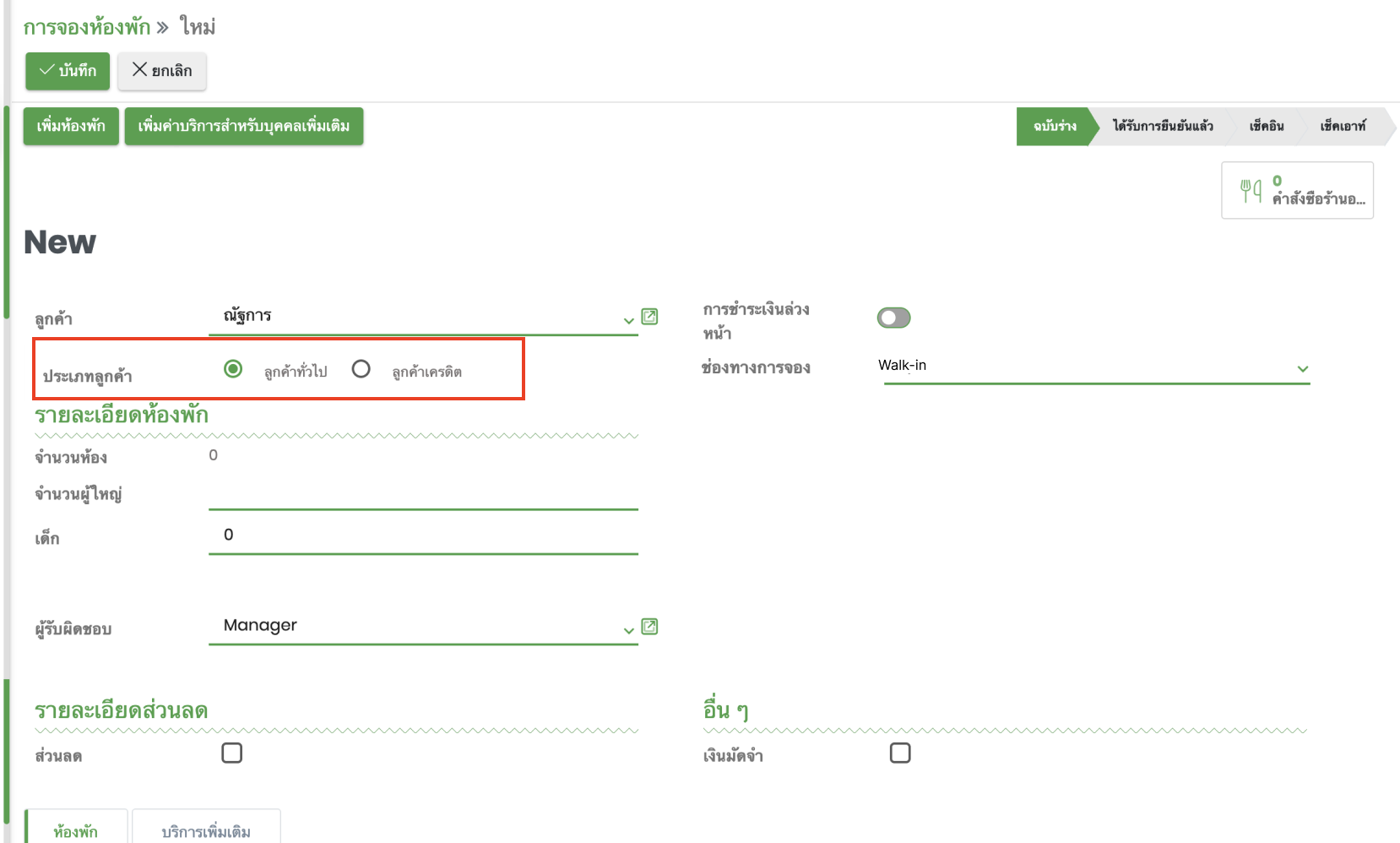
Task: Switch to the บริการเพิ่มเติม tab
Action: point(206,831)
